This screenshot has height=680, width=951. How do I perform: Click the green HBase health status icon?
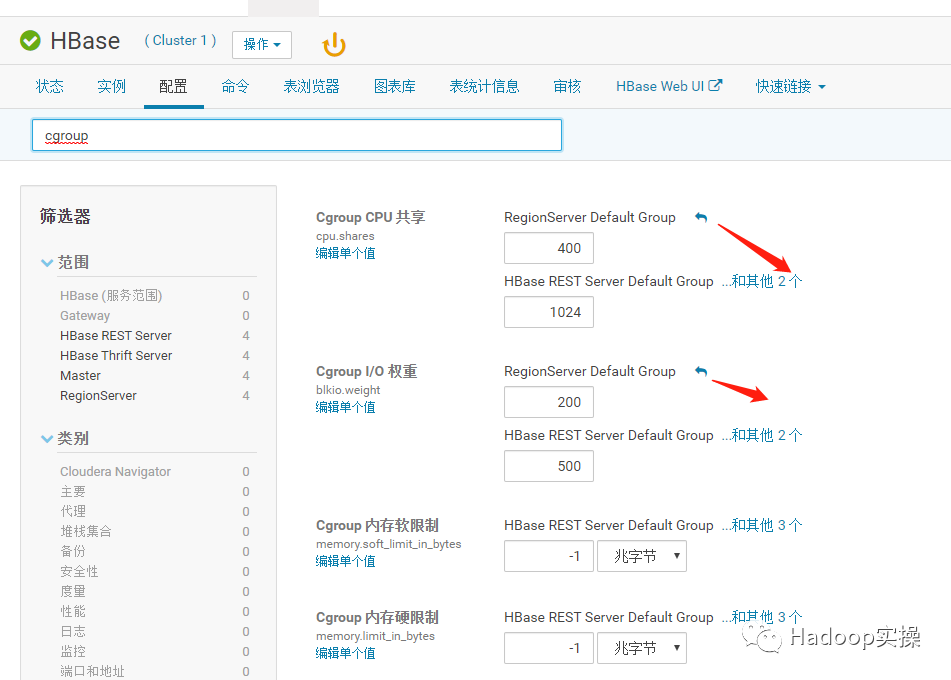pos(30,41)
